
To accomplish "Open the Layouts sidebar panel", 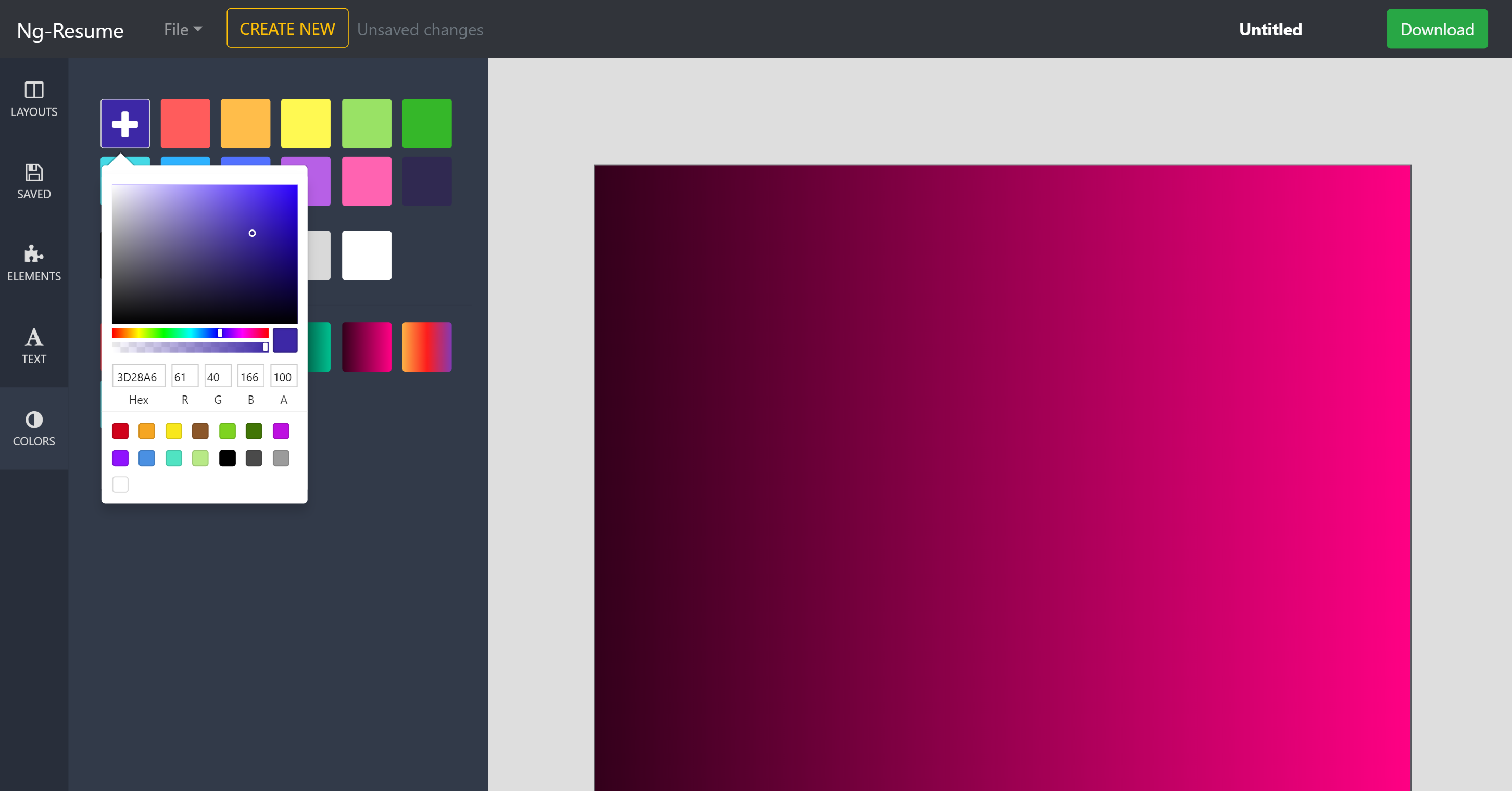I will pyautogui.click(x=34, y=98).
